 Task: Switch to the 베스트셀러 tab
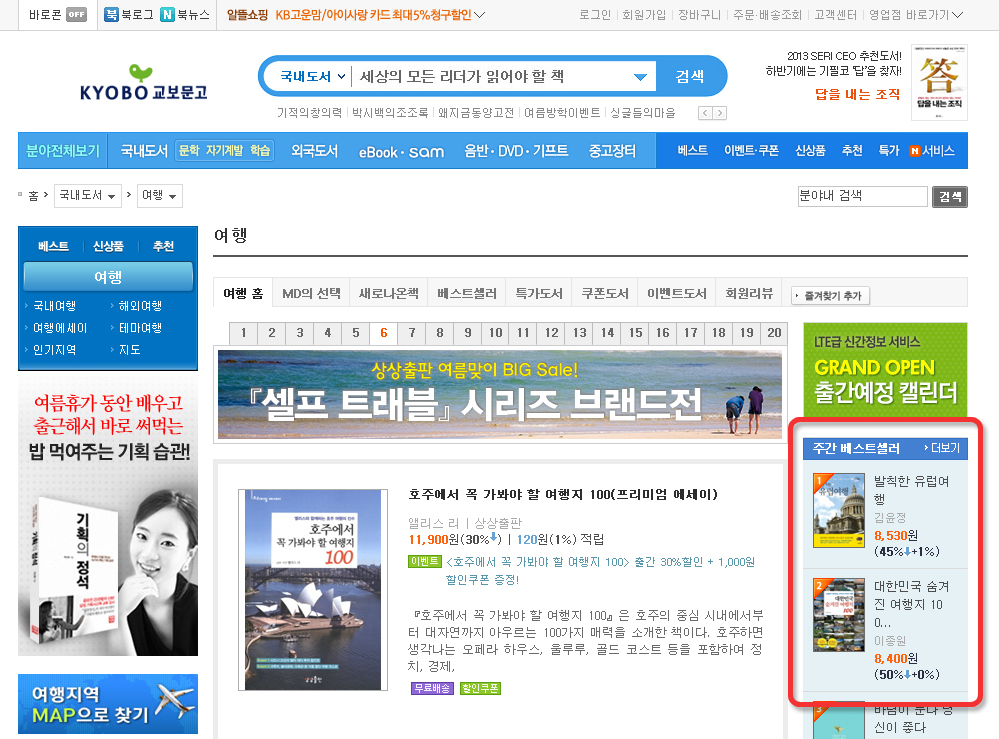(466, 293)
